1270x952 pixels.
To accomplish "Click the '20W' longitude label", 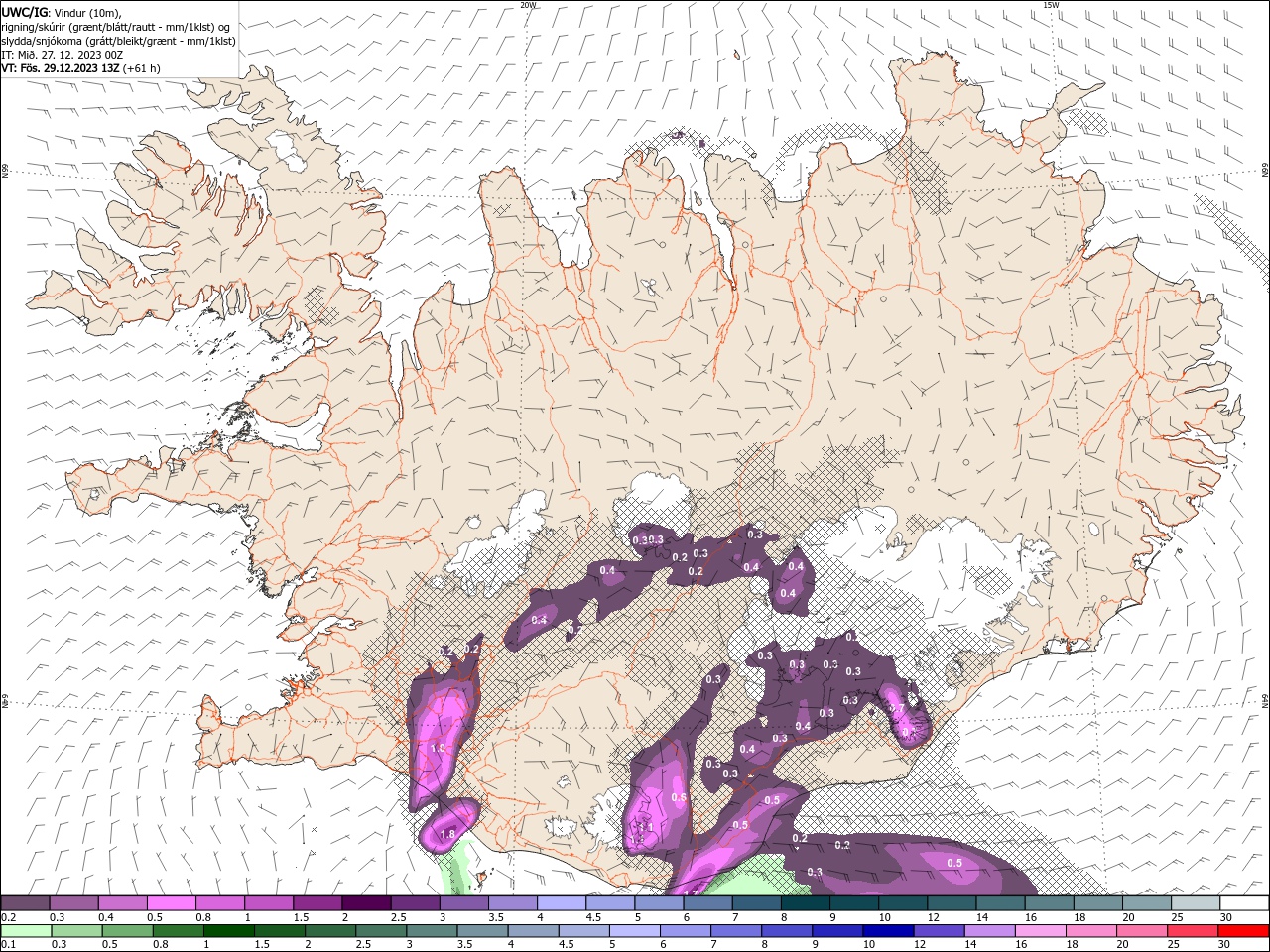I will click(x=528, y=5).
